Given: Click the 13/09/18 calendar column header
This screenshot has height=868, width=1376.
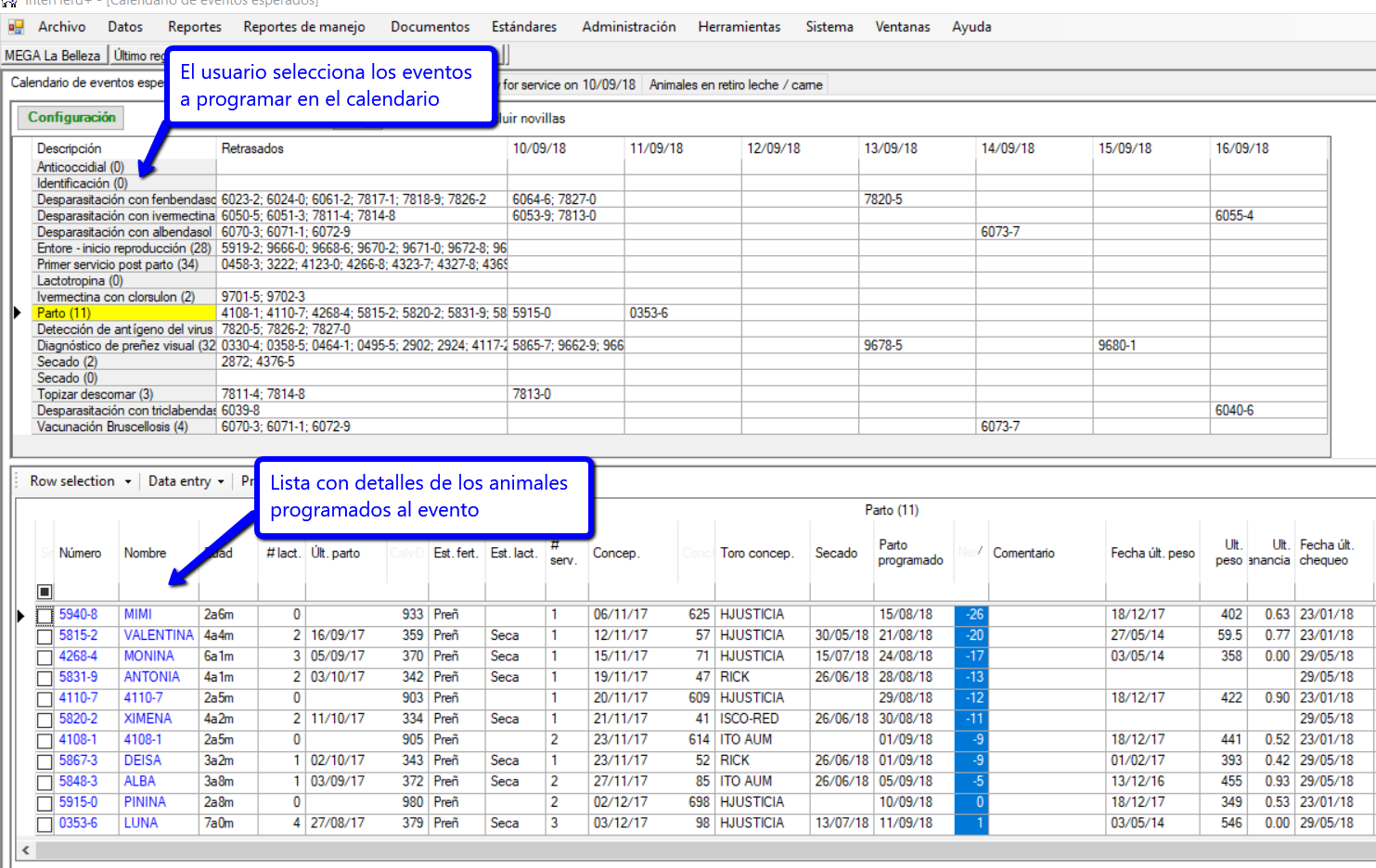Looking at the screenshot, I should coord(917,148).
